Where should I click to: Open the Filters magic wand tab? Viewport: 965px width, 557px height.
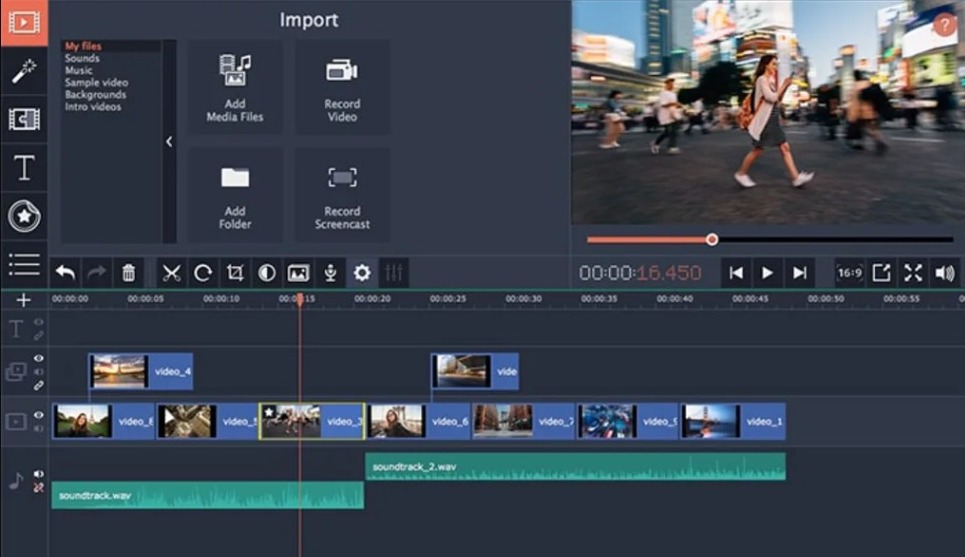[24, 71]
